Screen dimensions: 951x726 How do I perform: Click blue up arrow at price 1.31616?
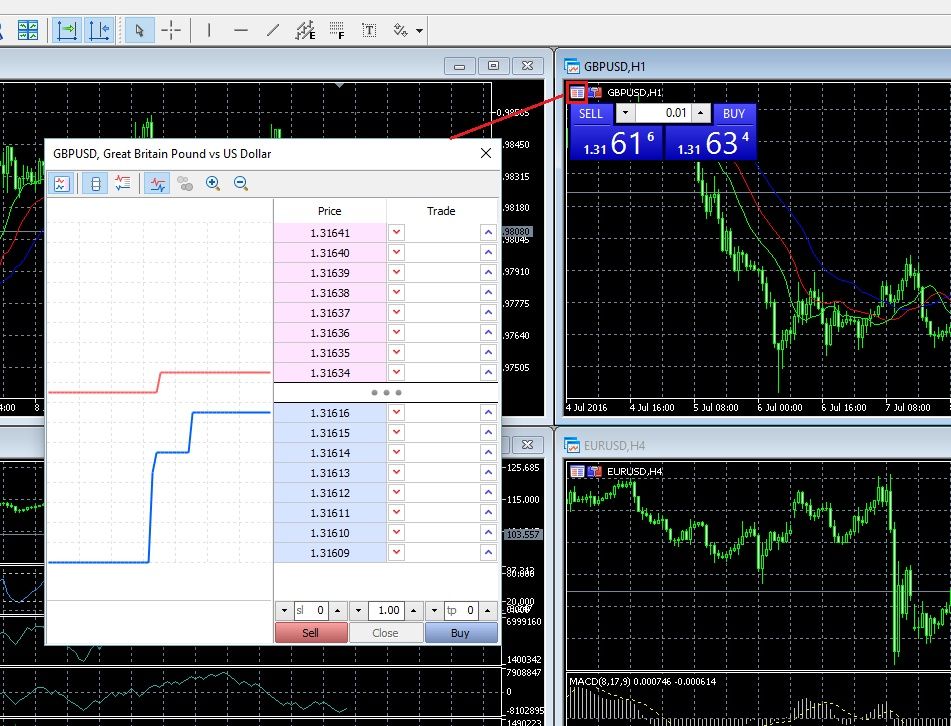[488, 412]
